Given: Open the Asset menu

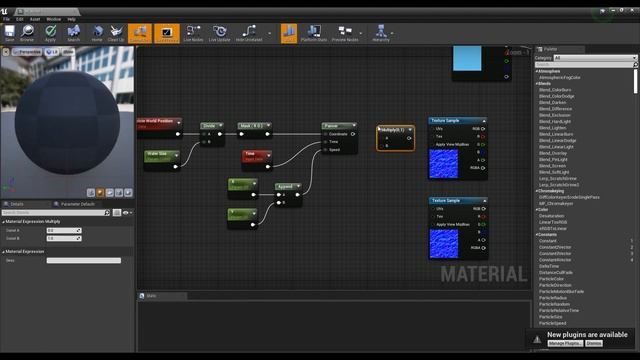Looking at the screenshot, I should [35, 19].
